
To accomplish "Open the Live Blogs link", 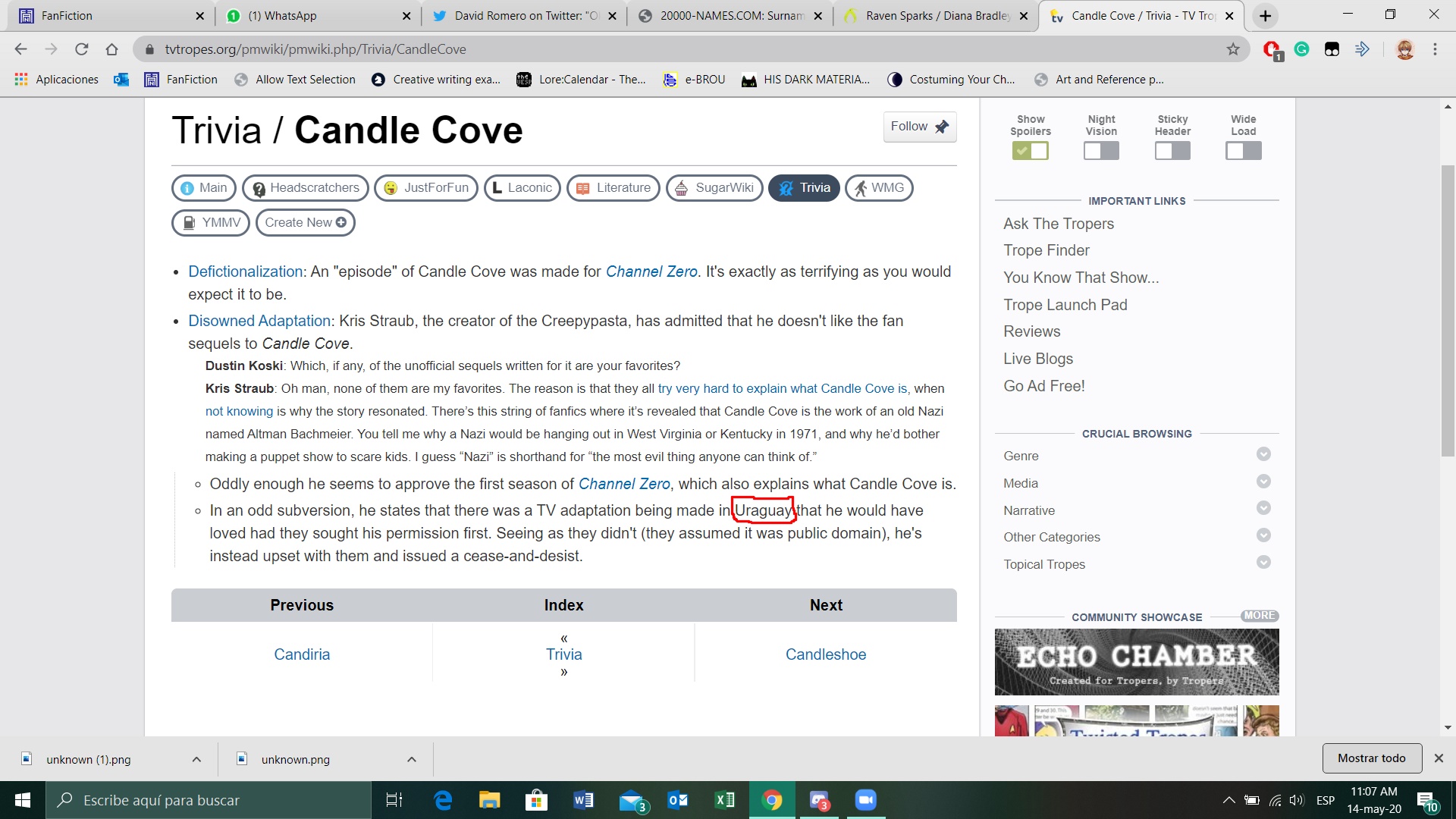I will click(x=1038, y=359).
